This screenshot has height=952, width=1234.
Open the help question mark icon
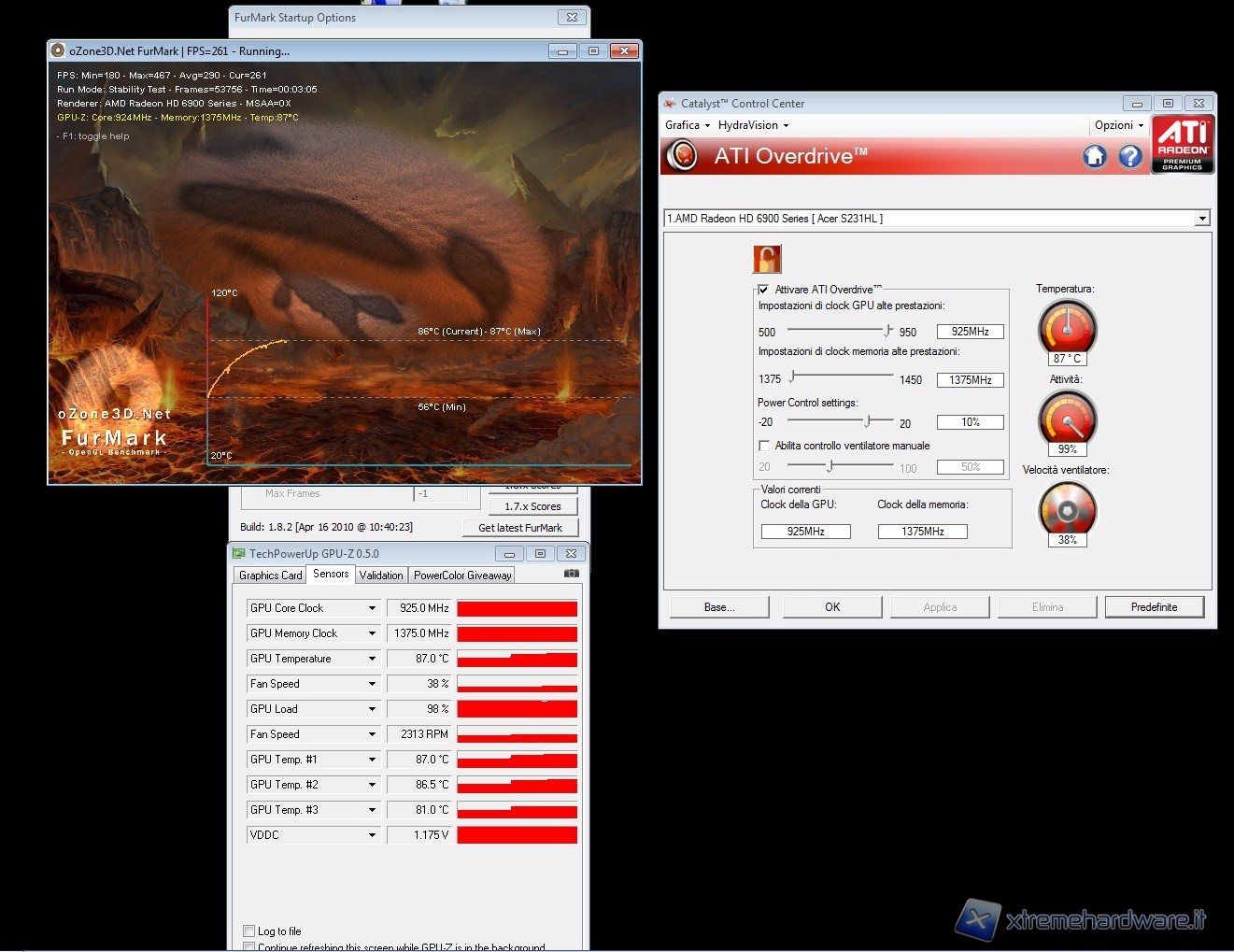click(1130, 156)
